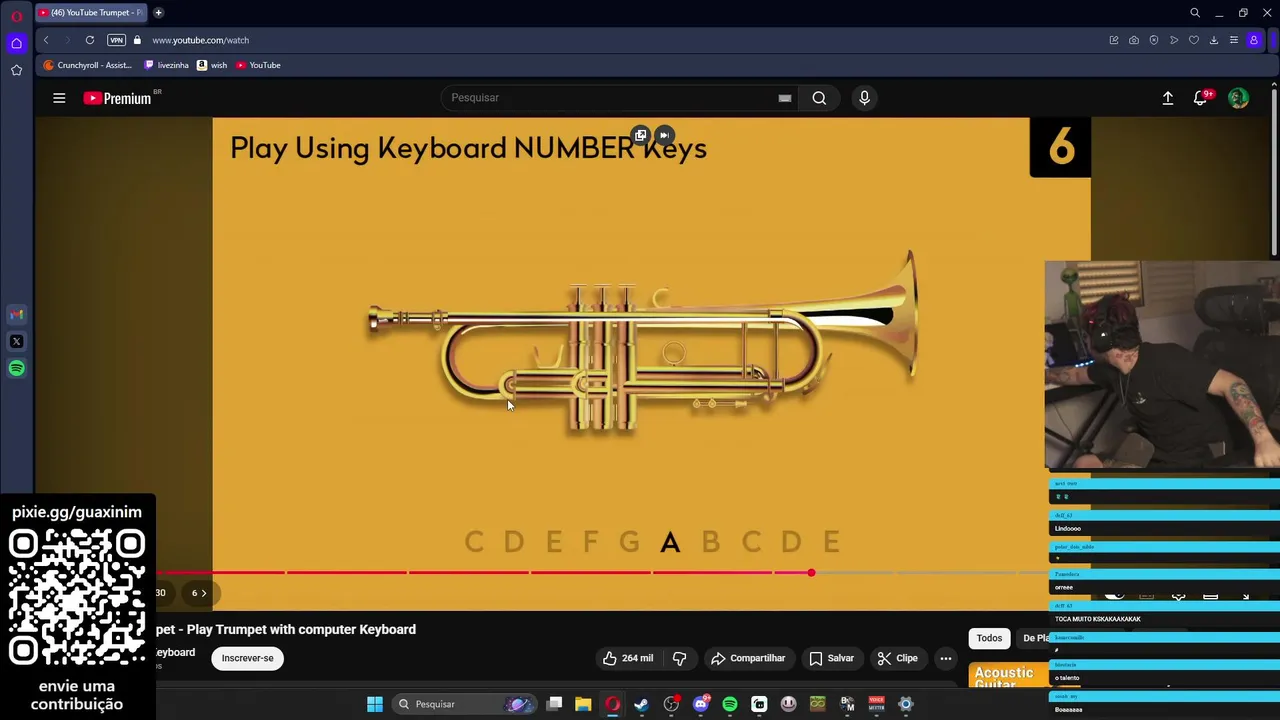The image size is (1280, 720).
Task: Start voice search with microphone
Action: pyautogui.click(x=865, y=98)
